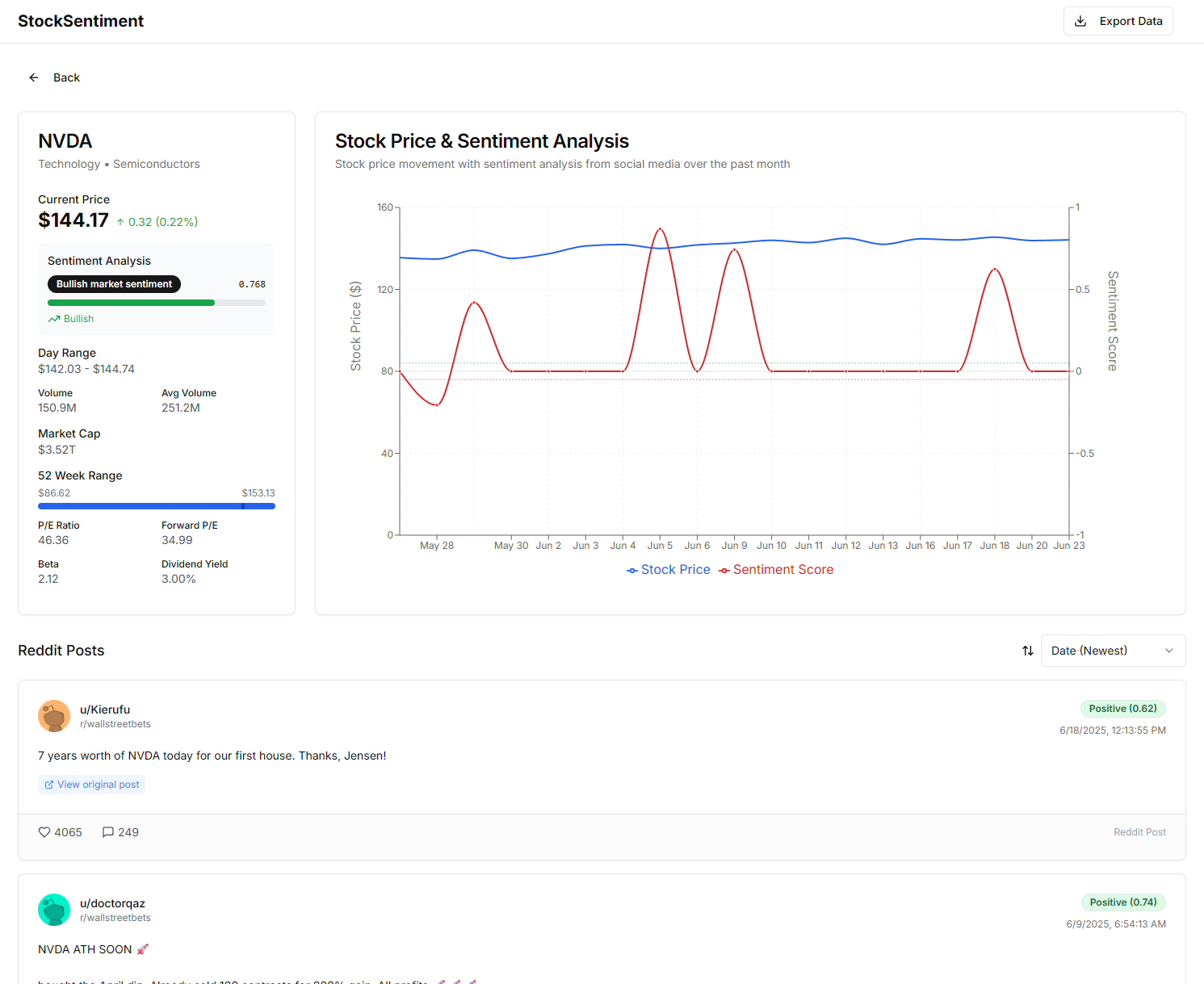Click the Beta value 2.12

tap(48, 579)
